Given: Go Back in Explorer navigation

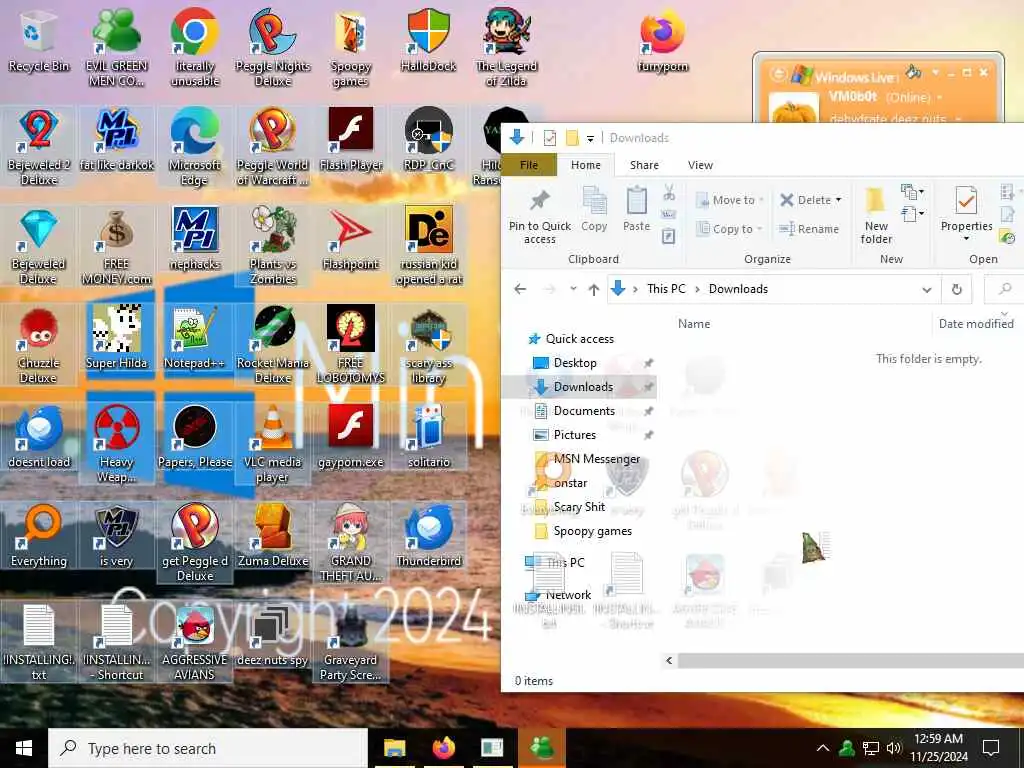Looking at the screenshot, I should [x=520, y=289].
